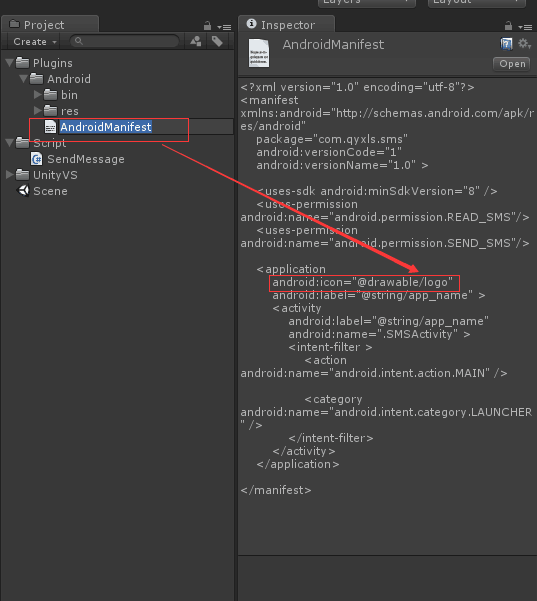This screenshot has height=601, width=537.
Task: Click the SendMessage C# script icon
Action: tap(36, 159)
